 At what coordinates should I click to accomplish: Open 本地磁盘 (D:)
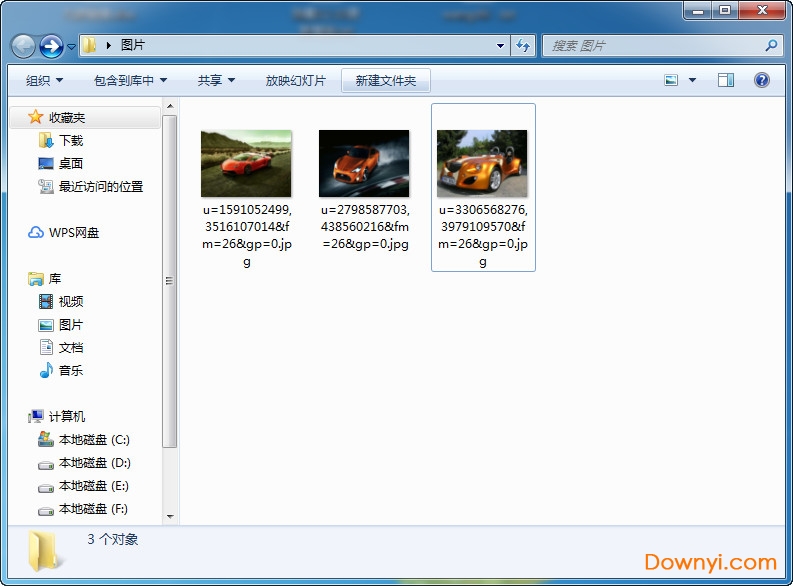tap(94, 463)
